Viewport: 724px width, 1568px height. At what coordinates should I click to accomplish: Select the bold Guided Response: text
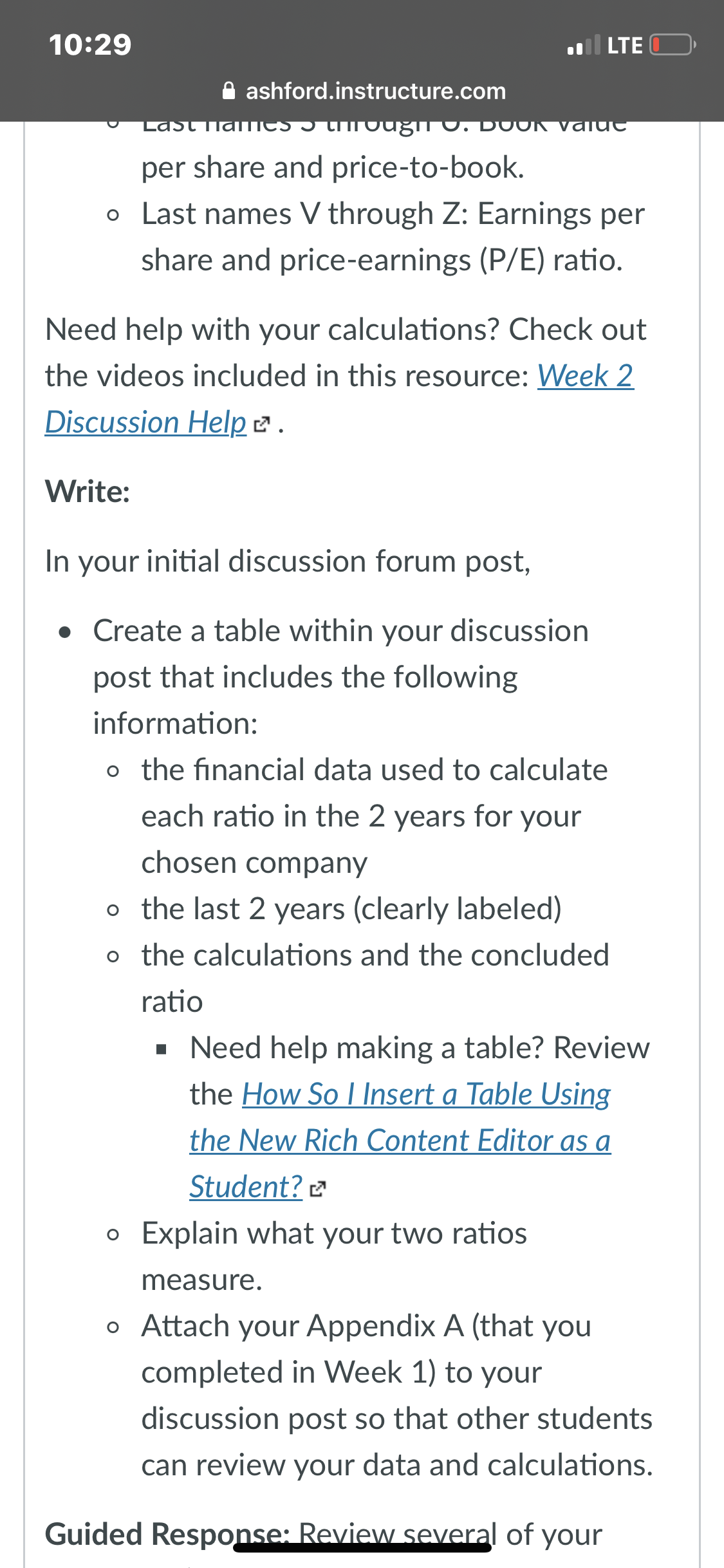pyautogui.click(x=168, y=1535)
